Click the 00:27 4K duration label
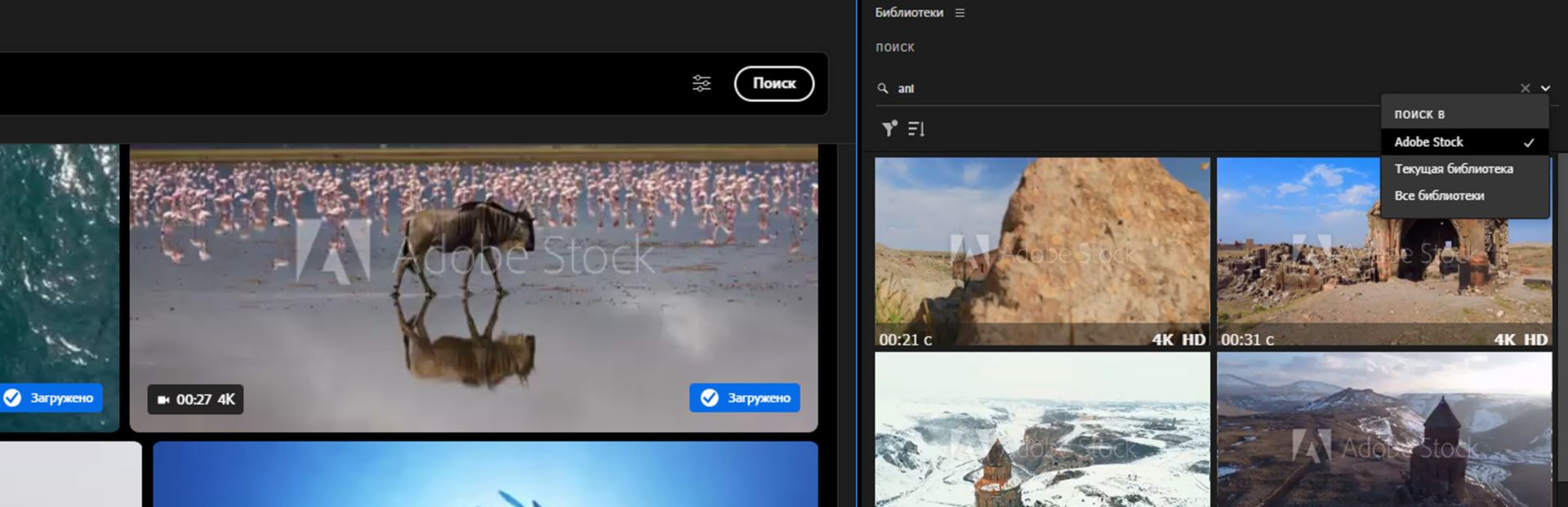This screenshot has width=1568, height=507. coord(196,399)
